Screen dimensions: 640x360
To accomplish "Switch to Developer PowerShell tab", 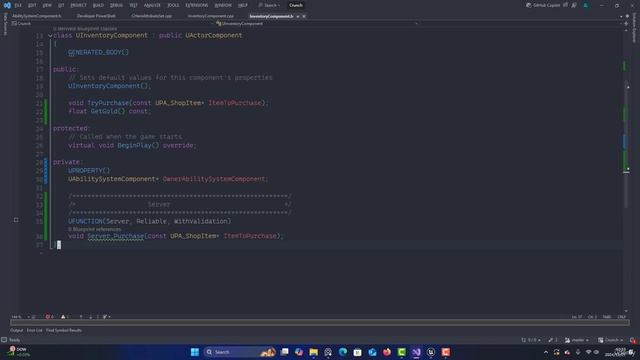I will (96, 16).
